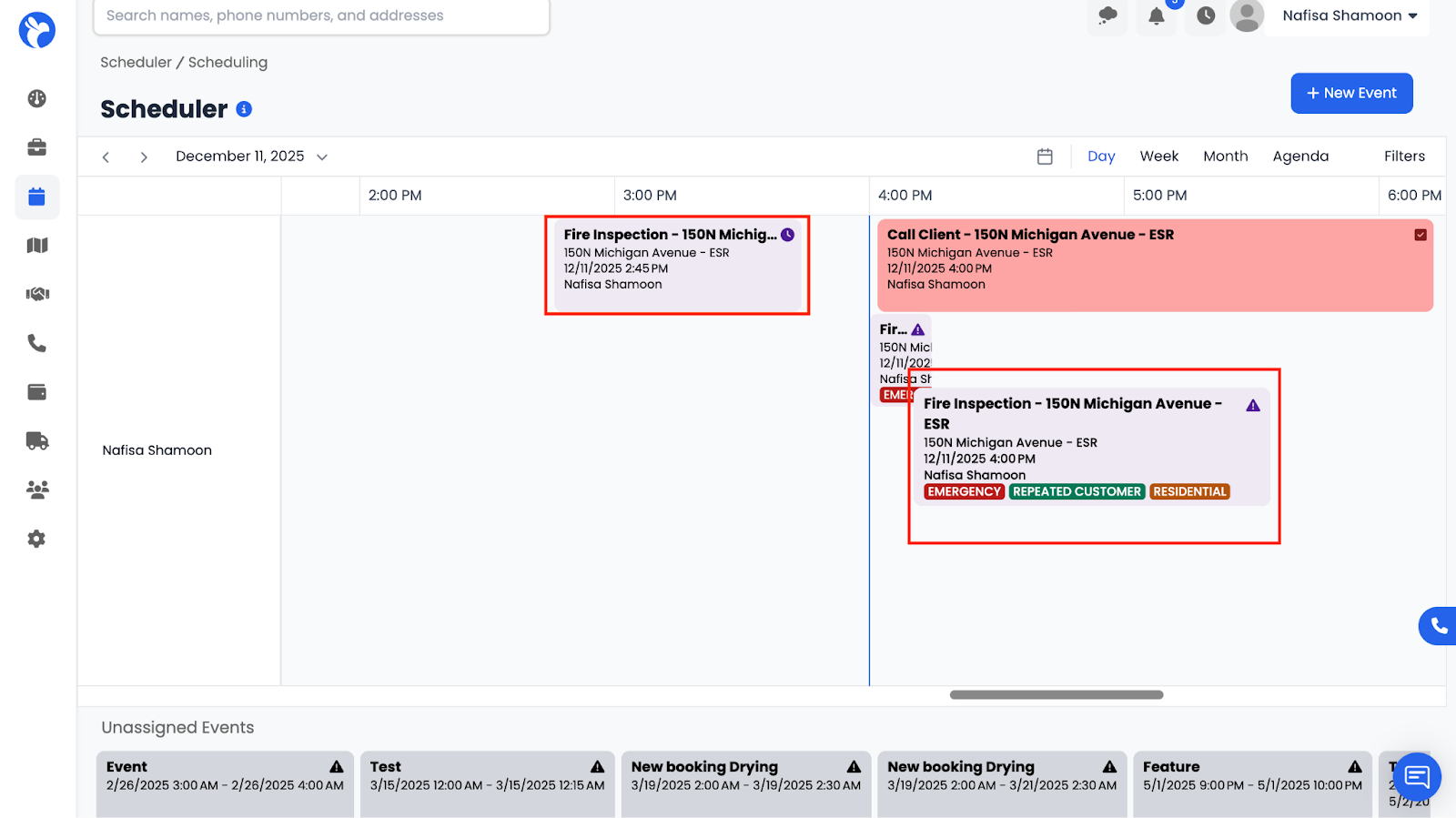Switch to the Day view
The height and width of the screenshot is (818, 1456).
click(x=1101, y=157)
